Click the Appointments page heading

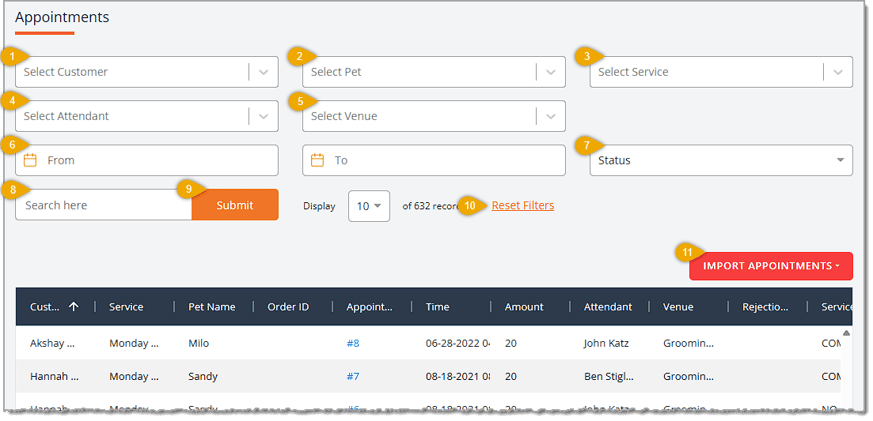pyautogui.click(x=62, y=17)
